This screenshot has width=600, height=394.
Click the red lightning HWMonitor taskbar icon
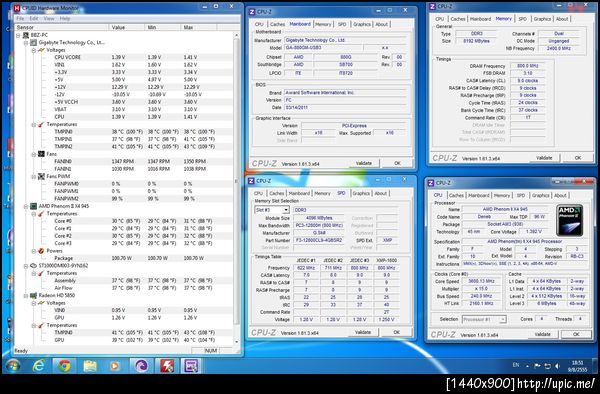(x=167, y=366)
